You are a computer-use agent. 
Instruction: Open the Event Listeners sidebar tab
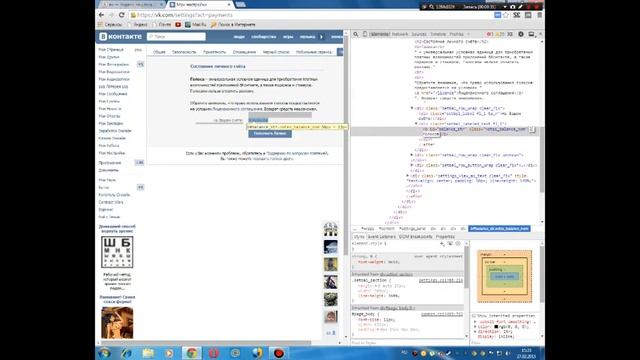[382, 237]
